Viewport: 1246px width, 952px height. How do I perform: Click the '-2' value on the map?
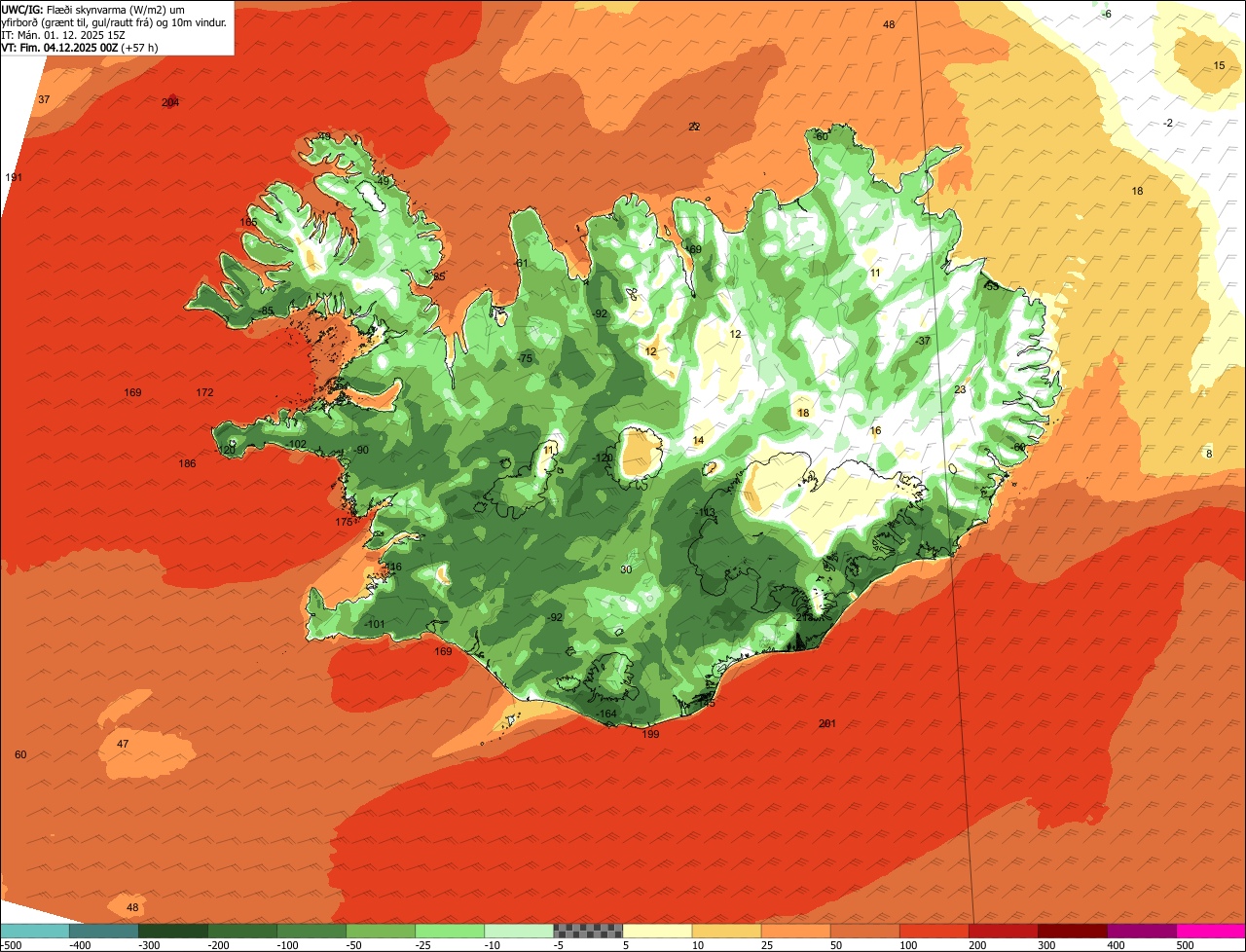click(x=1168, y=123)
